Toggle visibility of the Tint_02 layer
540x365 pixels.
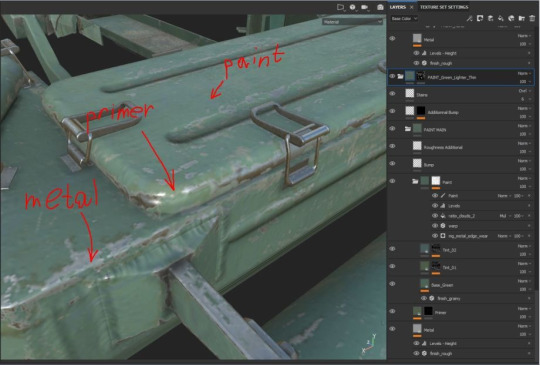coord(392,249)
